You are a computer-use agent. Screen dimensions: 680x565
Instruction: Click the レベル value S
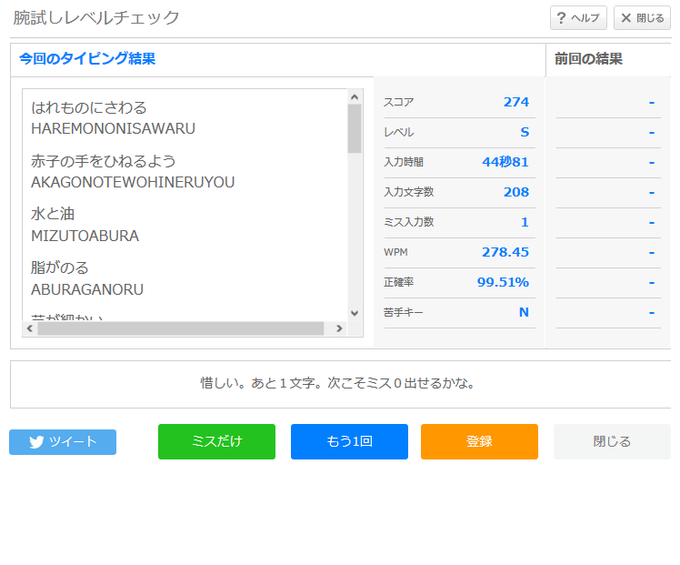[525, 132]
